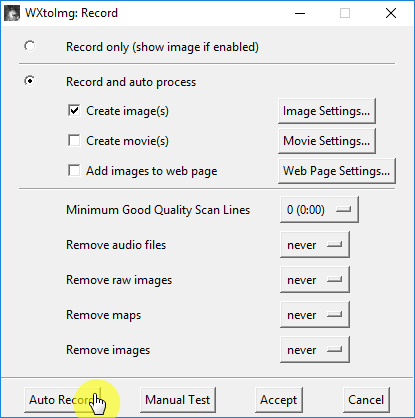Screen dimensions: 415x418
Task: Open the Remove audio files dropdown
Action: pyautogui.click(x=315, y=245)
